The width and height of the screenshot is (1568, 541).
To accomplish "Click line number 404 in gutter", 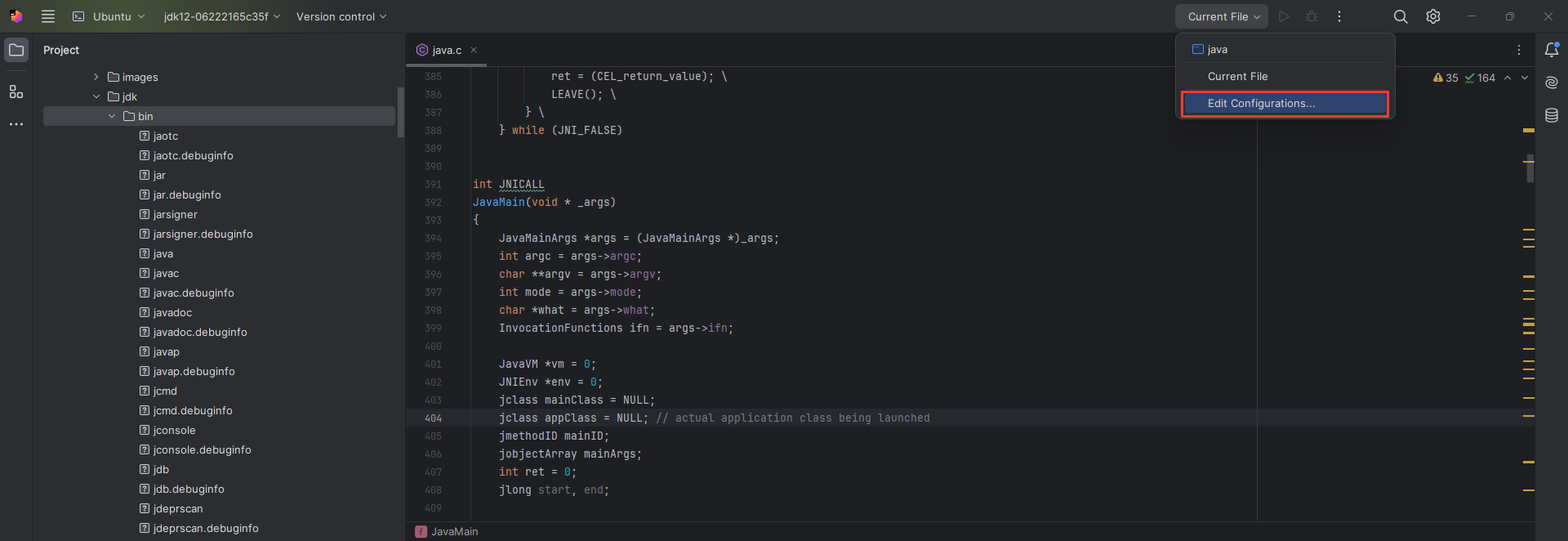I will click(x=433, y=418).
